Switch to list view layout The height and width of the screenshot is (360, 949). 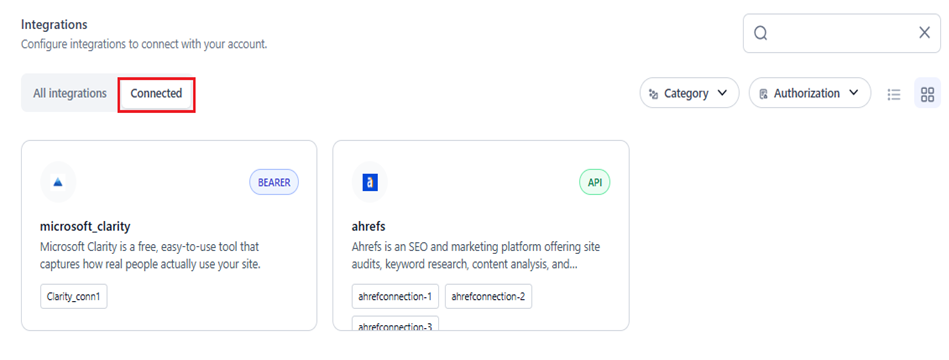[894, 94]
